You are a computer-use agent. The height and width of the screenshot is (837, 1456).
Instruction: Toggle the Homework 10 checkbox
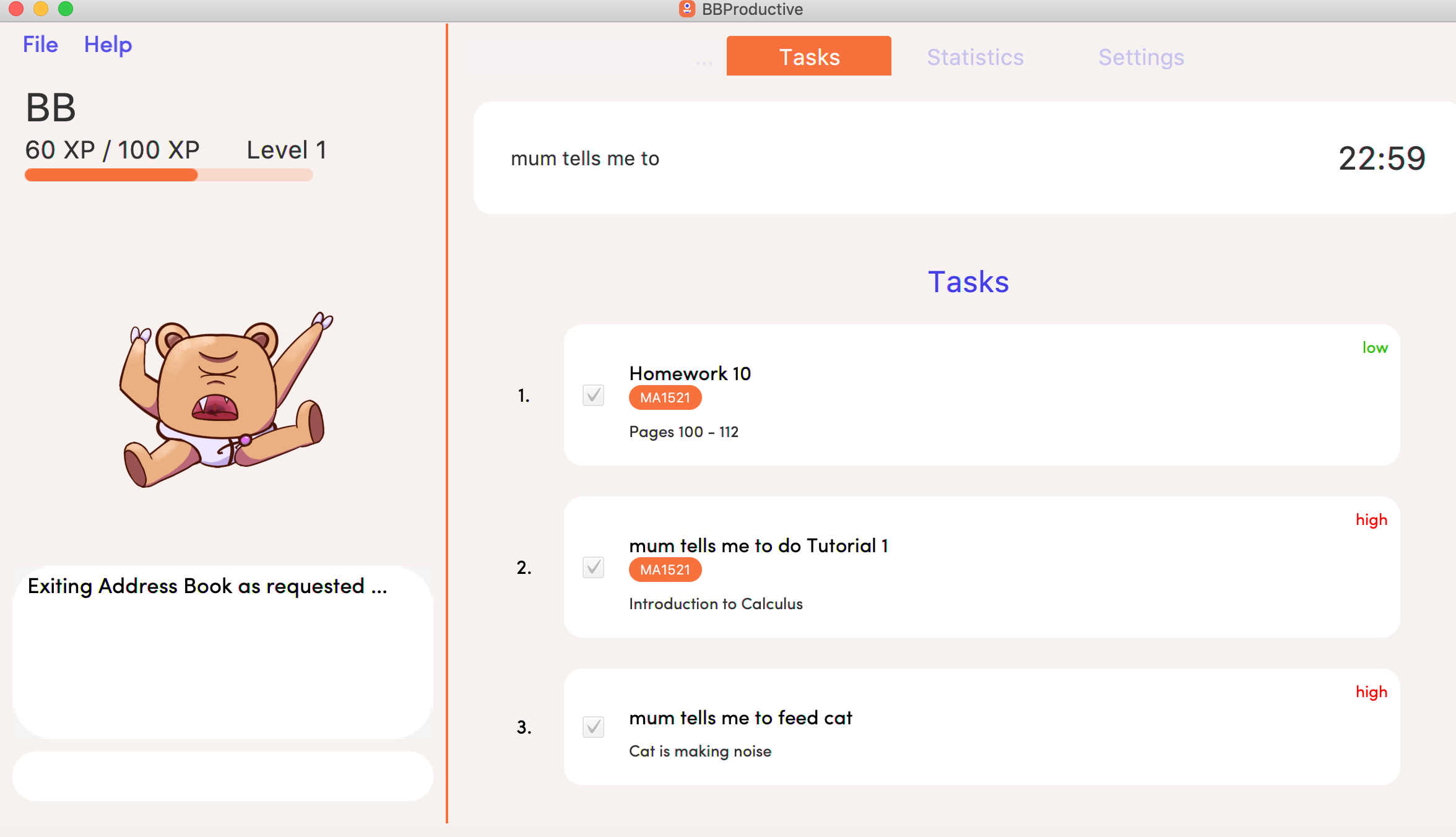(x=593, y=395)
